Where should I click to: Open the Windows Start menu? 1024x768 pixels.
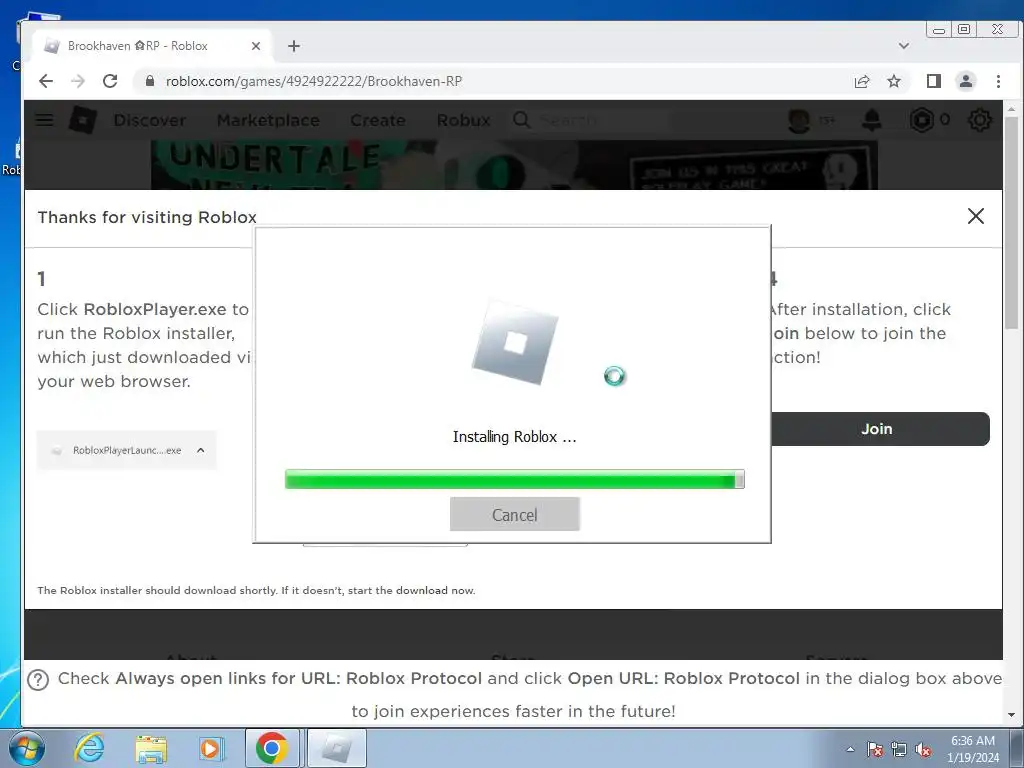(27, 748)
